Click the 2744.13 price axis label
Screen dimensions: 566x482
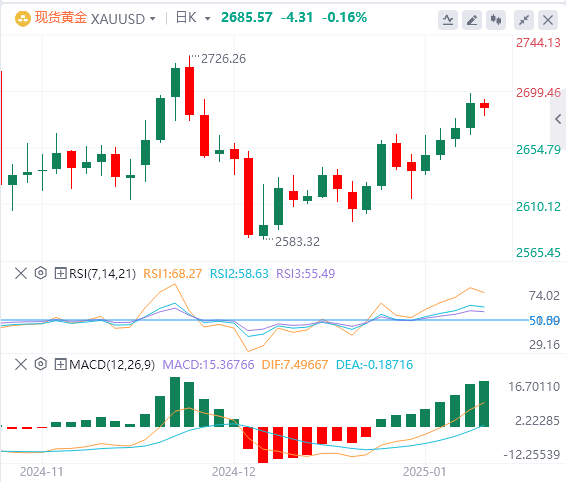click(538, 43)
